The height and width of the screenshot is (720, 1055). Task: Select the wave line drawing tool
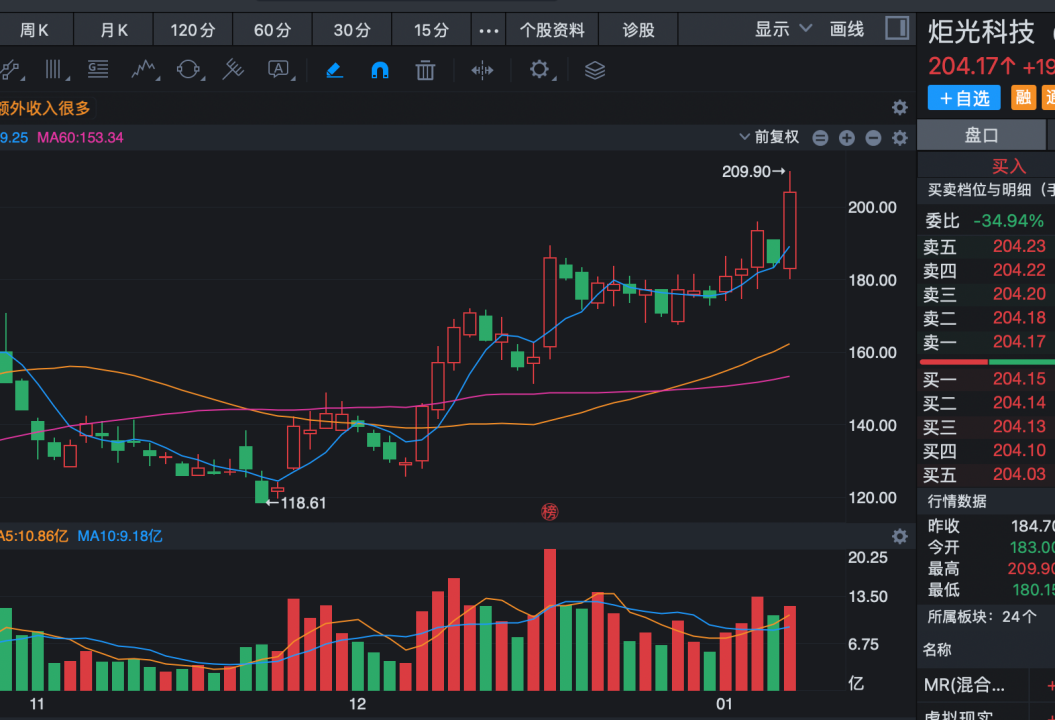tap(144, 70)
